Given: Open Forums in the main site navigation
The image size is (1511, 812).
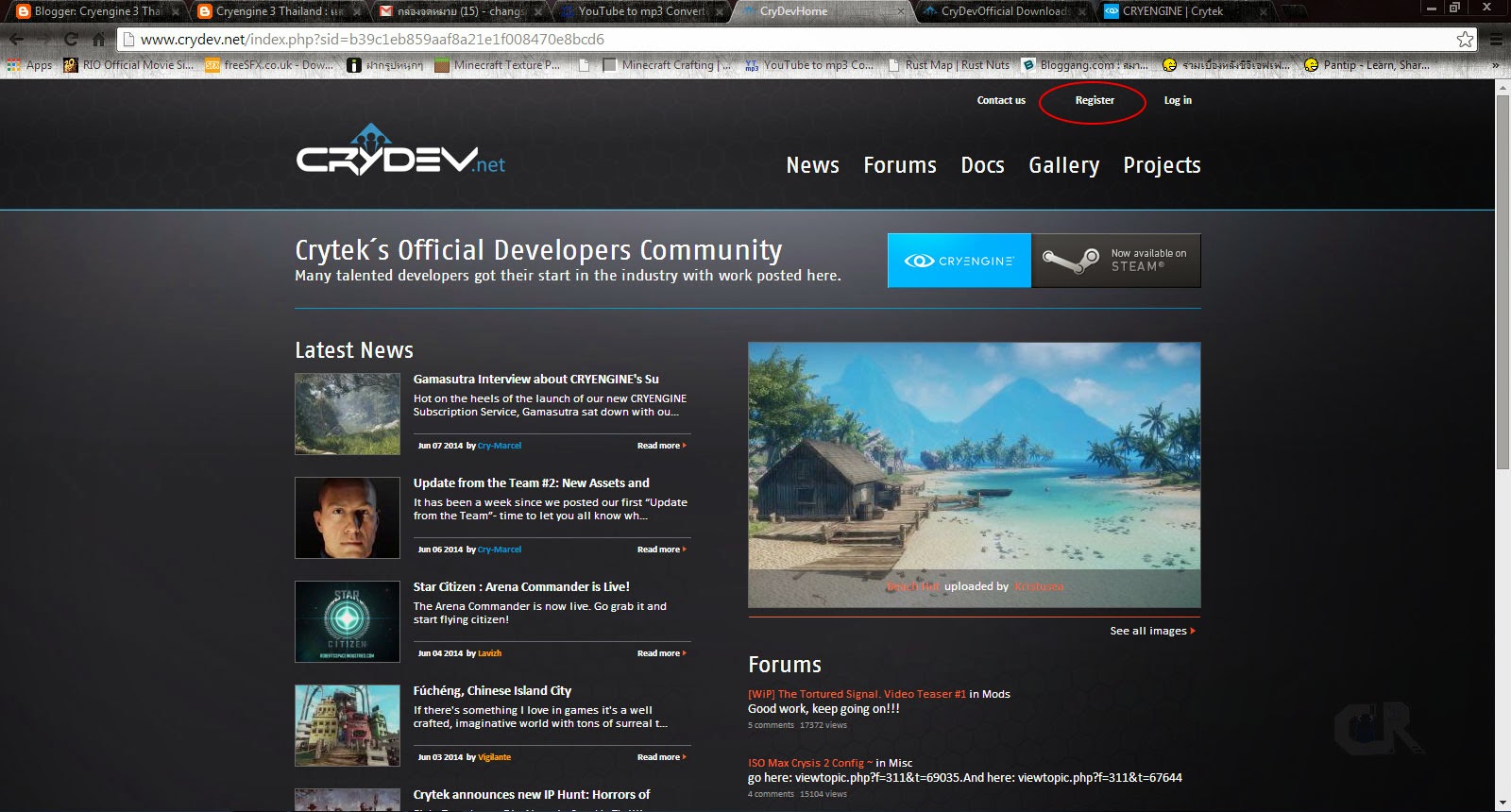Looking at the screenshot, I should pyautogui.click(x=900, y=165).
